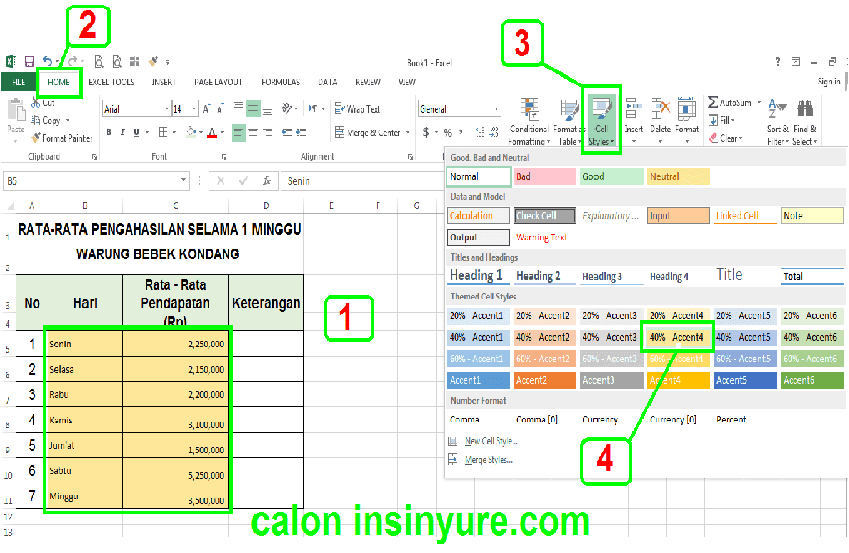Apply the Check Cell style
Viewport: 849px width, 553px height.
545,216
